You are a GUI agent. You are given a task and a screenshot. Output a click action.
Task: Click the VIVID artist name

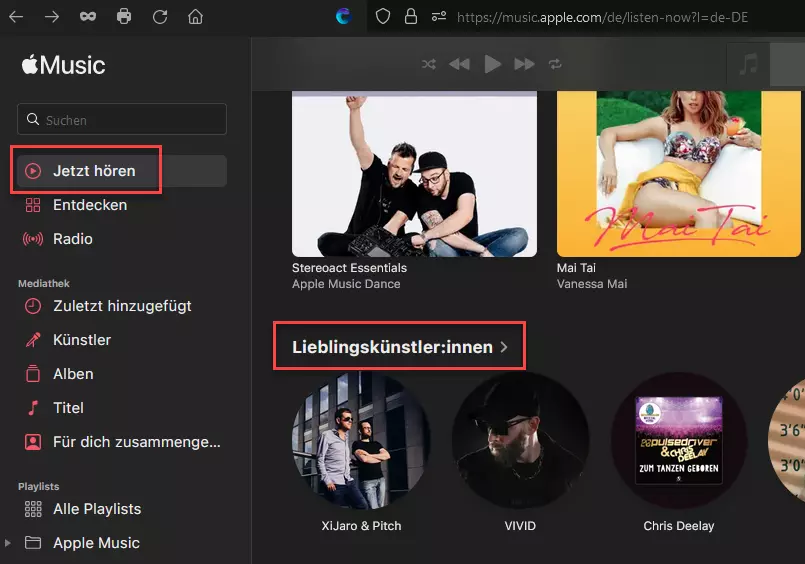coord(520,526)
